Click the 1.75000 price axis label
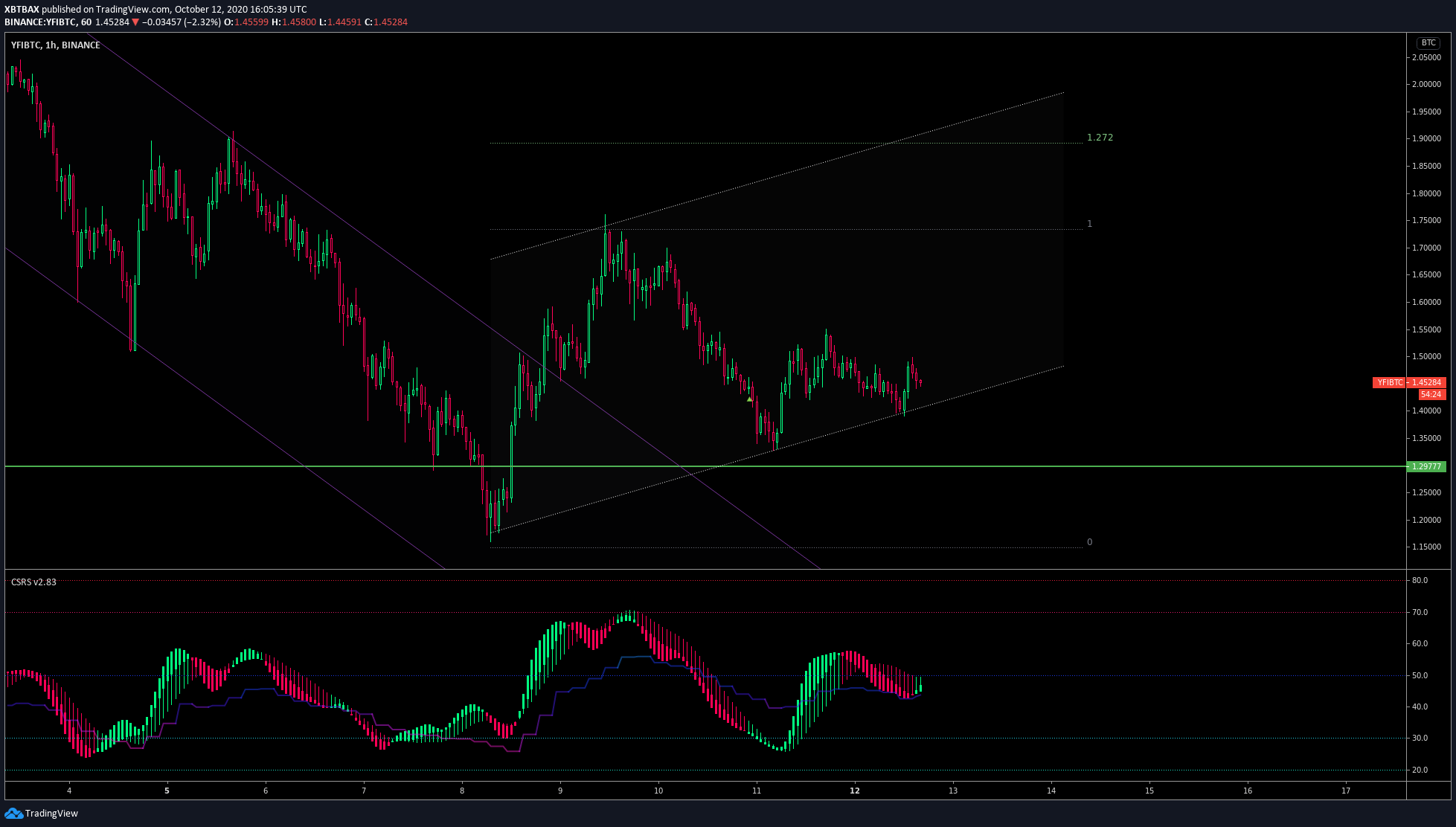This screenshot has width=1456, height=827. 1426,221
